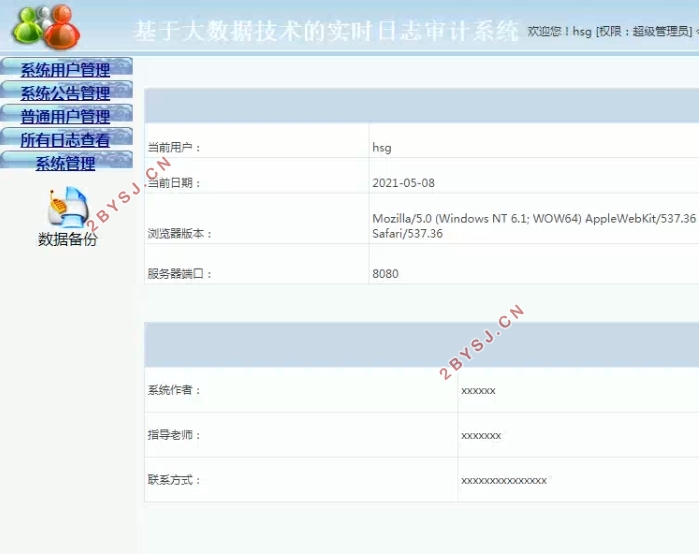Click the system title 基于大数据技术的实时日志审计系统
Viewport: 699px width, 554px height.
(x=326, y=31)
